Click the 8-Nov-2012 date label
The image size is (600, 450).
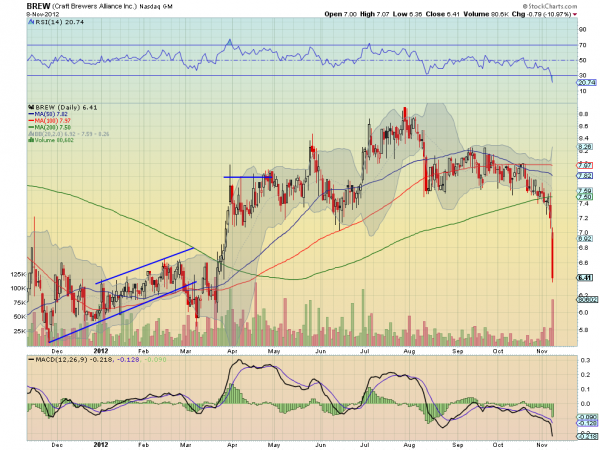coord(42,14)
